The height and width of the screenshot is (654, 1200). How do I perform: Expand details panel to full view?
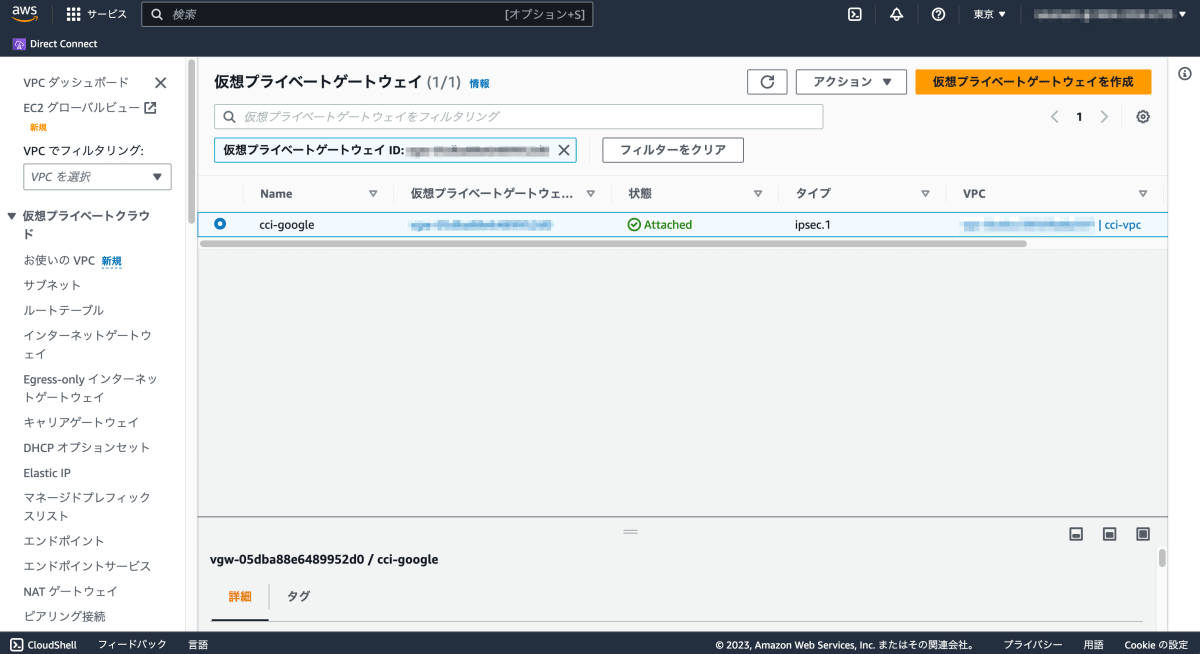point(1143,534)
